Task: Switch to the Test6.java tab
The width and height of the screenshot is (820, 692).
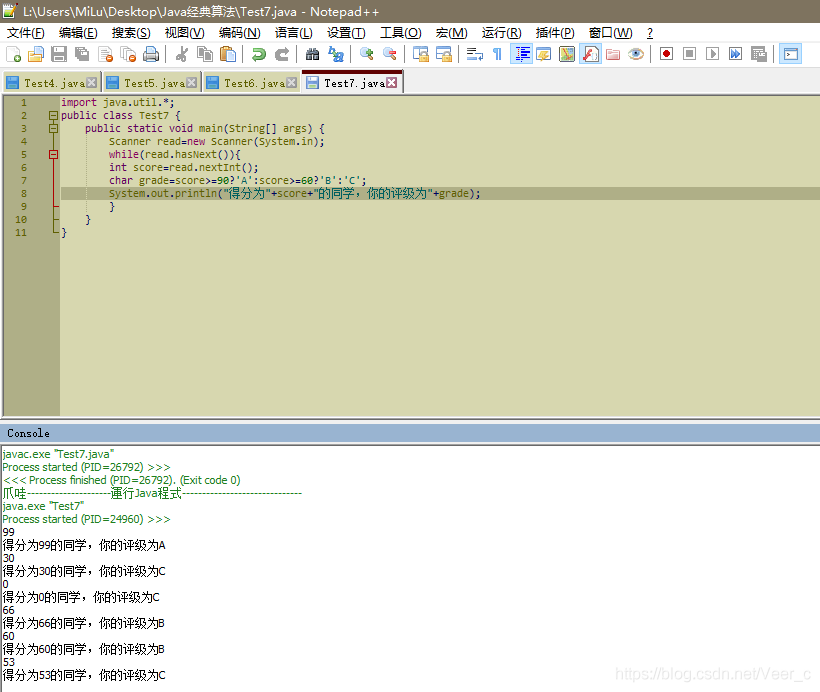Action: 251,83
